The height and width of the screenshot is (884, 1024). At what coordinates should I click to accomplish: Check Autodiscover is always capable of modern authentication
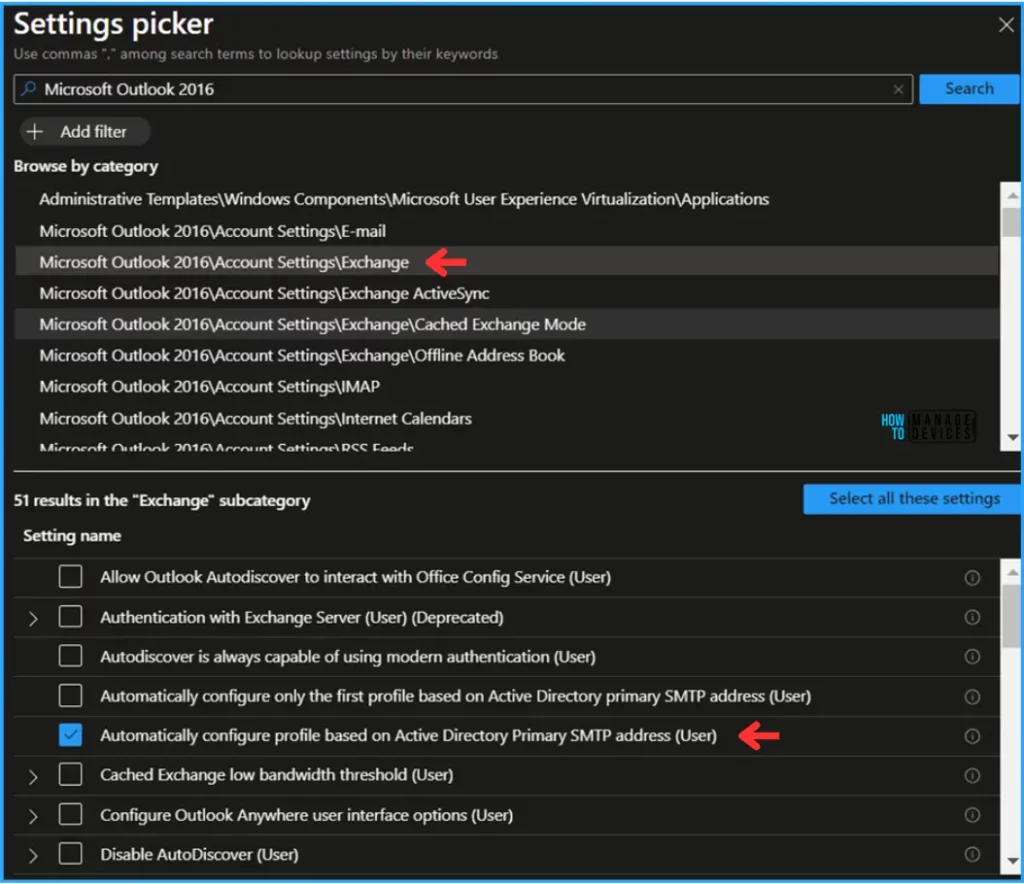[x=71, y=655]
